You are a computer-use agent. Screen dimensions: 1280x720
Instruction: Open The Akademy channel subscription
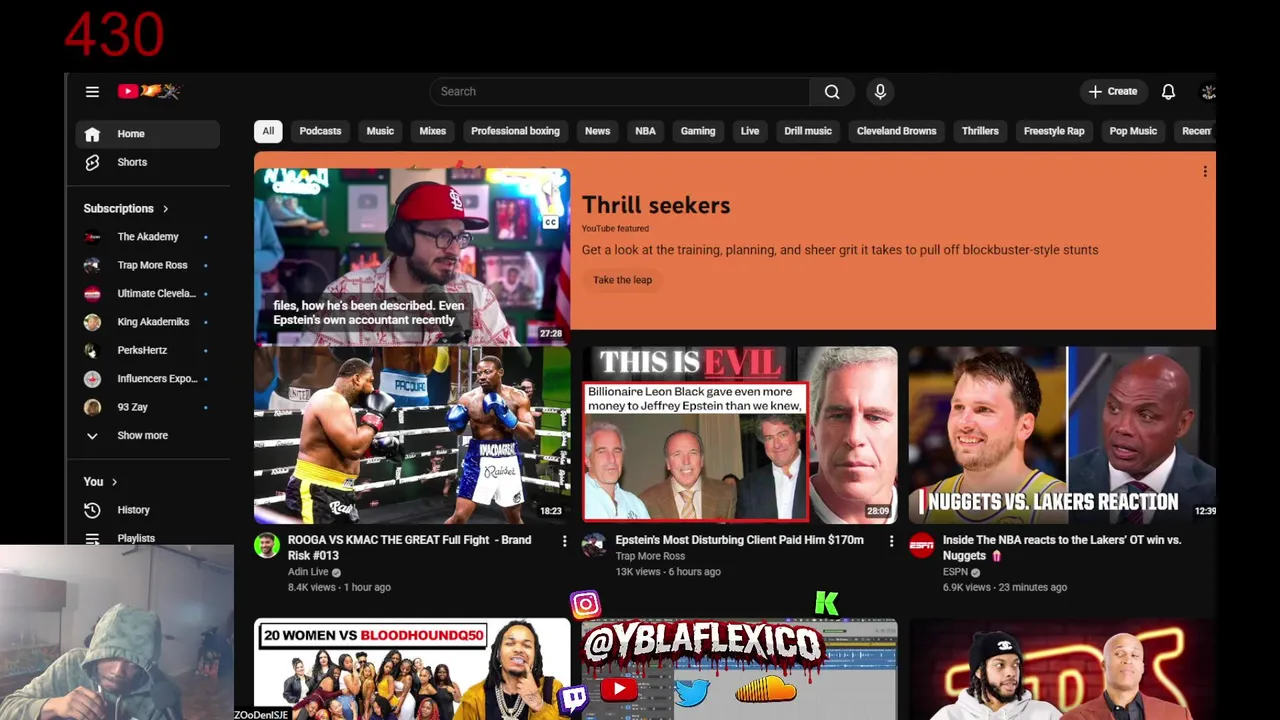pos(147,237)
